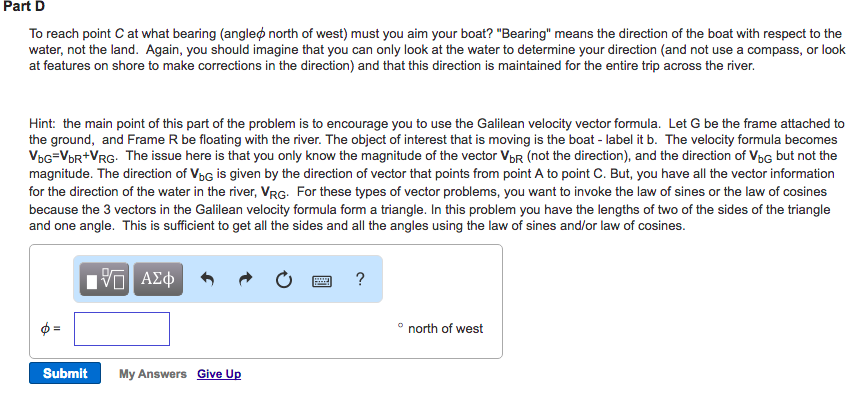Reset the answer with circular arrow icon
Image resolution: width=865 pixels, height=404 pixels.
point(284,280)
